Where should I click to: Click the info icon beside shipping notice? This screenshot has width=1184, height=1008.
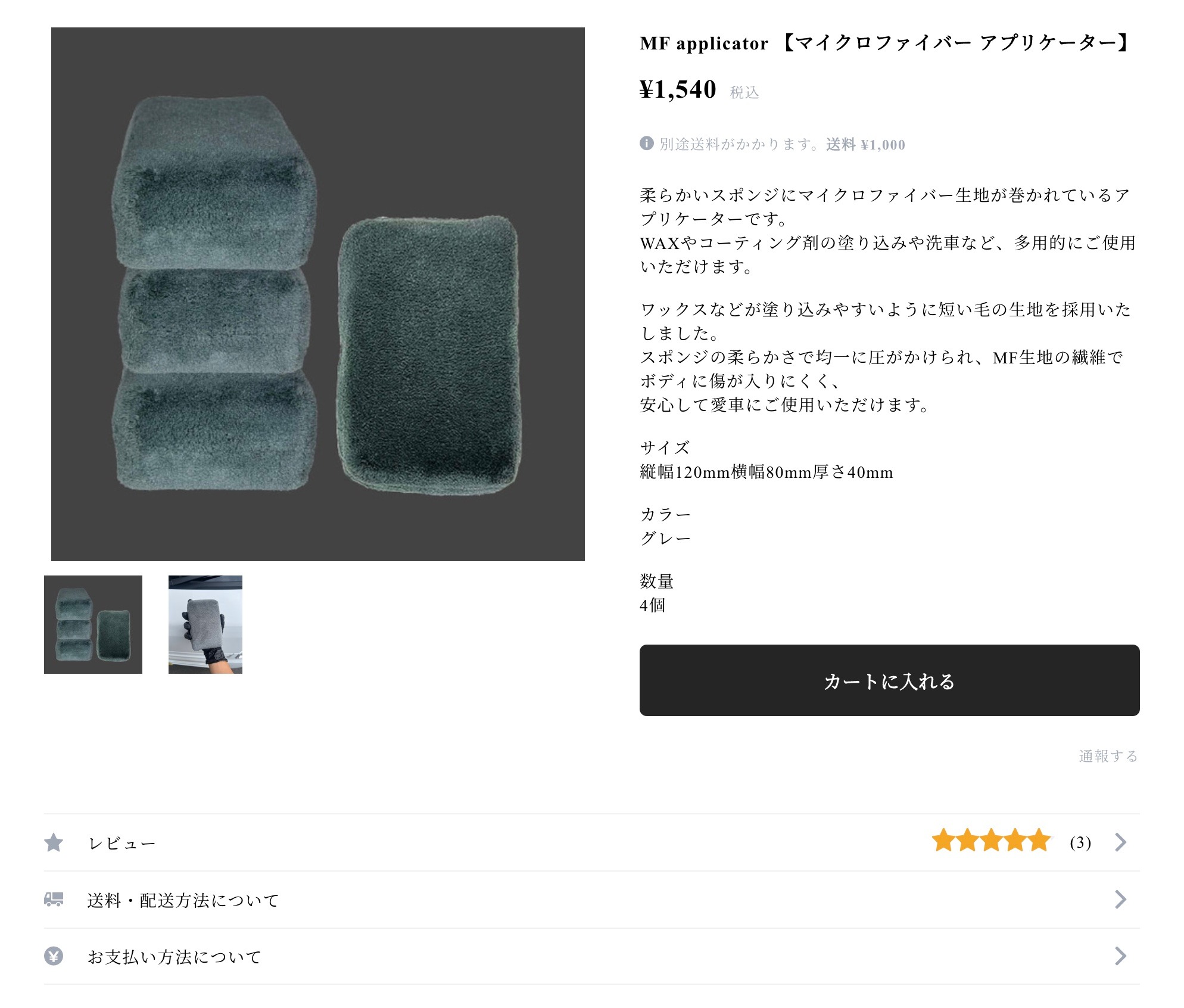click(646, 144)
